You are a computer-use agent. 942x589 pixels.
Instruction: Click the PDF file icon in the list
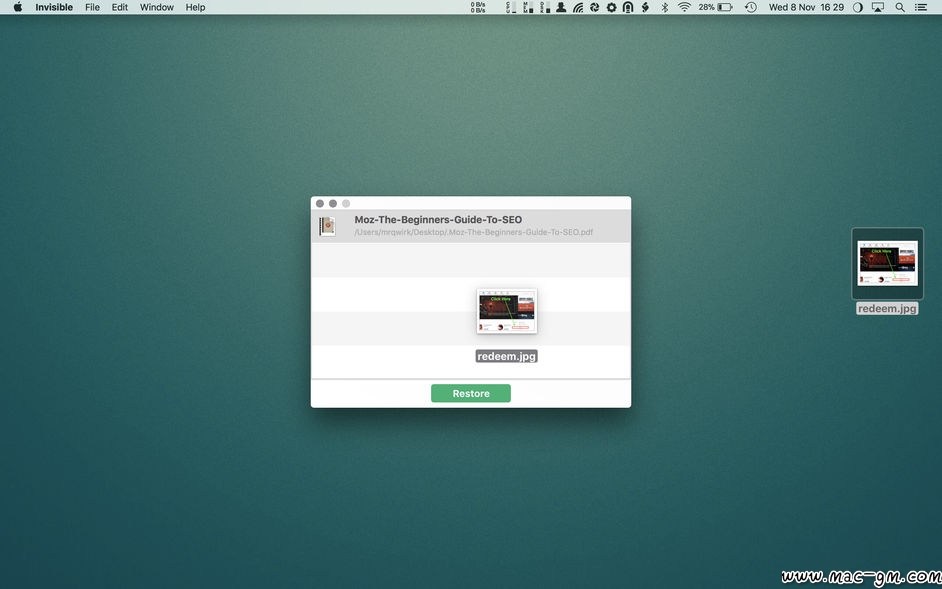click(327, 227)
